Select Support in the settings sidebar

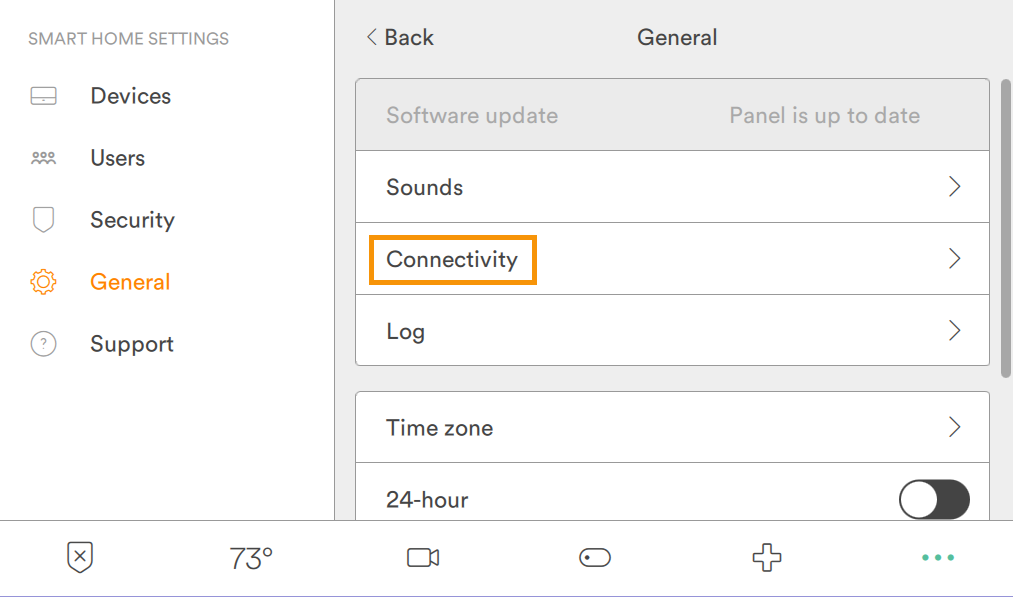coord(132,344)
